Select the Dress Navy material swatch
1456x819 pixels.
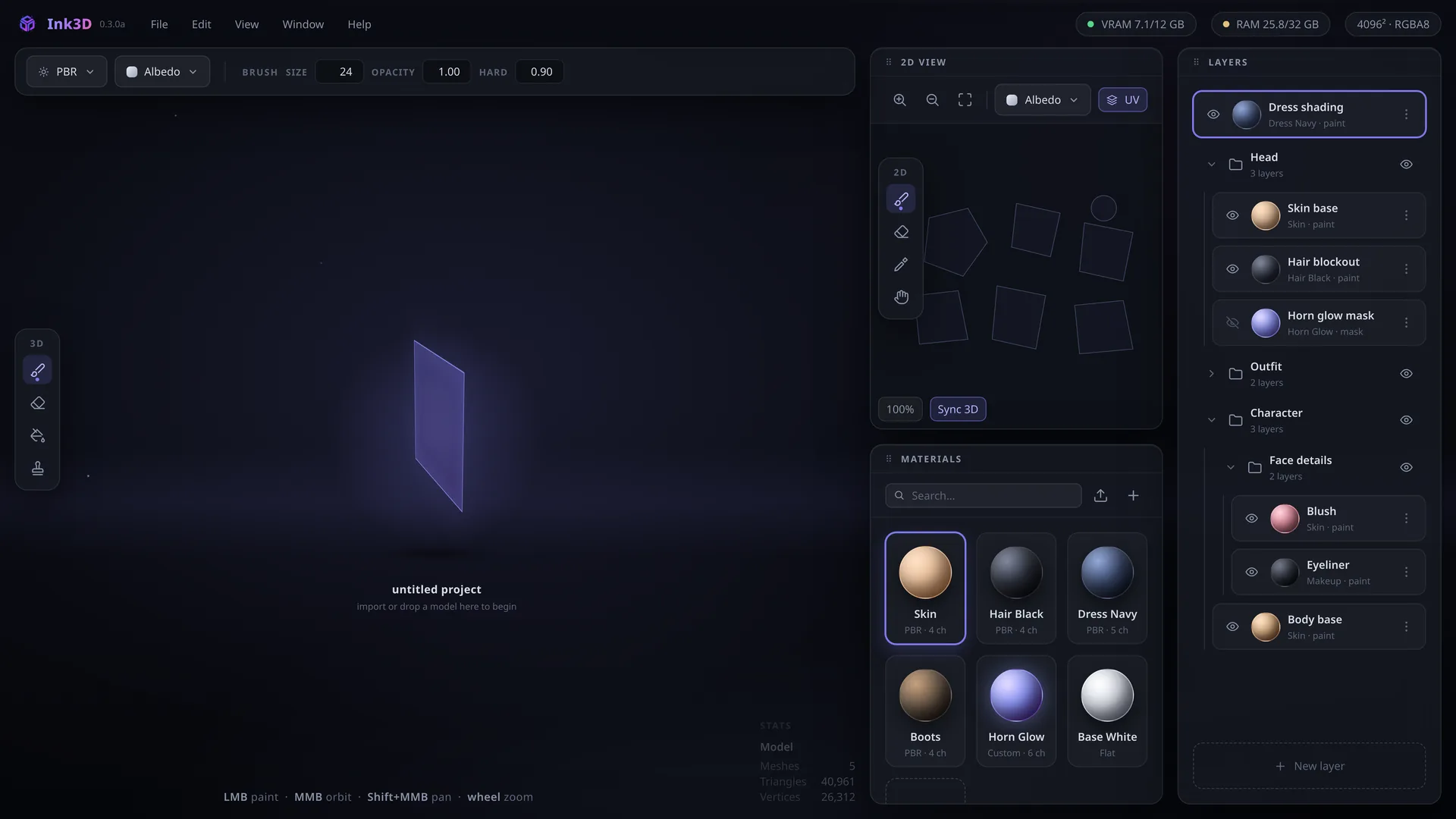(1107, 588)
